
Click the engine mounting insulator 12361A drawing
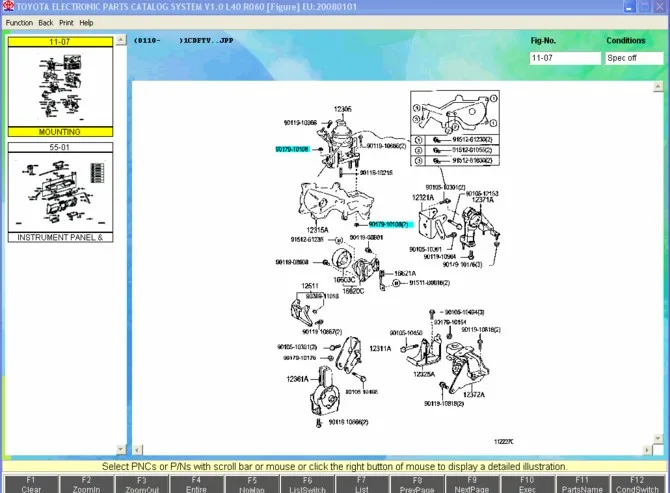coord(326,391)
